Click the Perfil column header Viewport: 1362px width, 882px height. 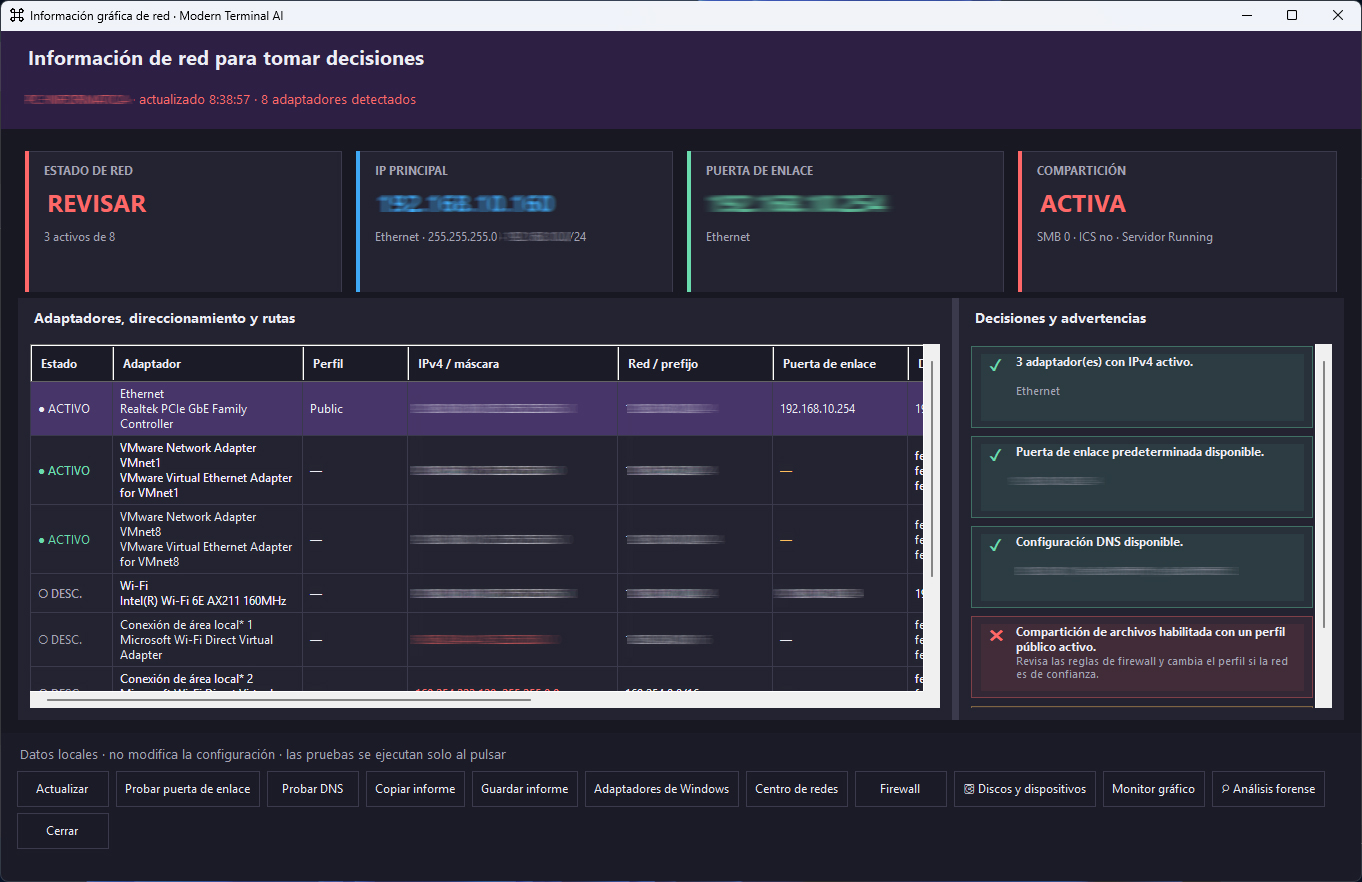coord(355,364)
